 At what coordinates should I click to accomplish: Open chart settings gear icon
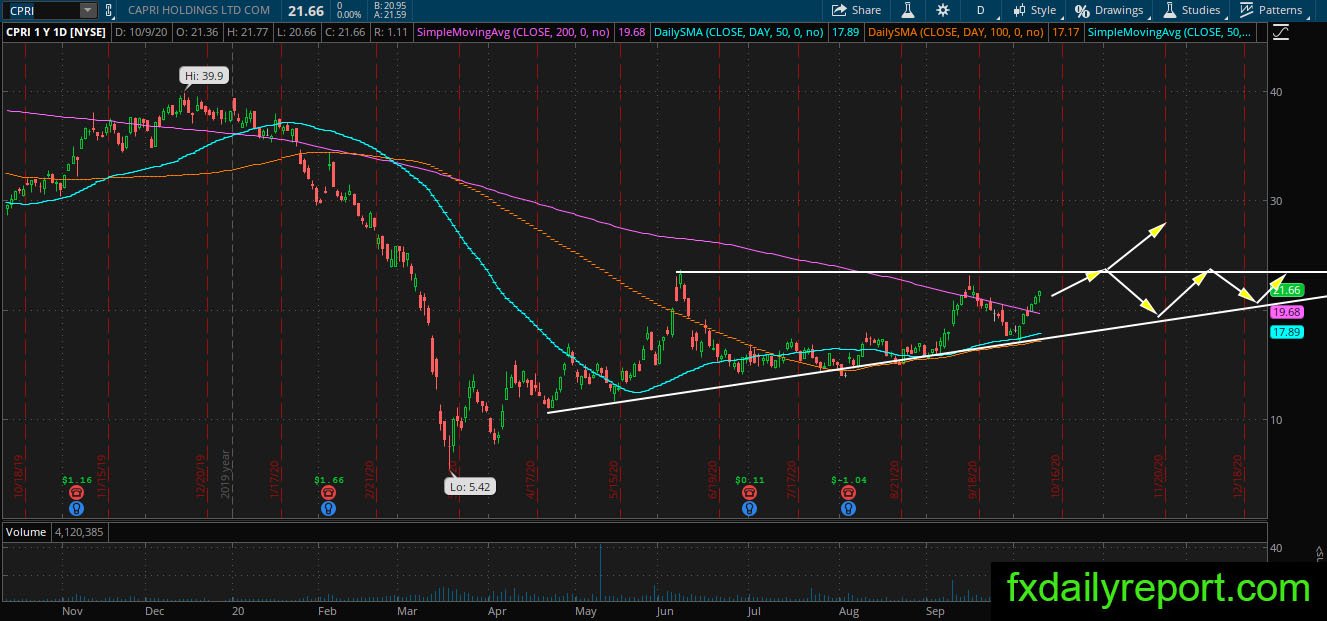point(943,10)
